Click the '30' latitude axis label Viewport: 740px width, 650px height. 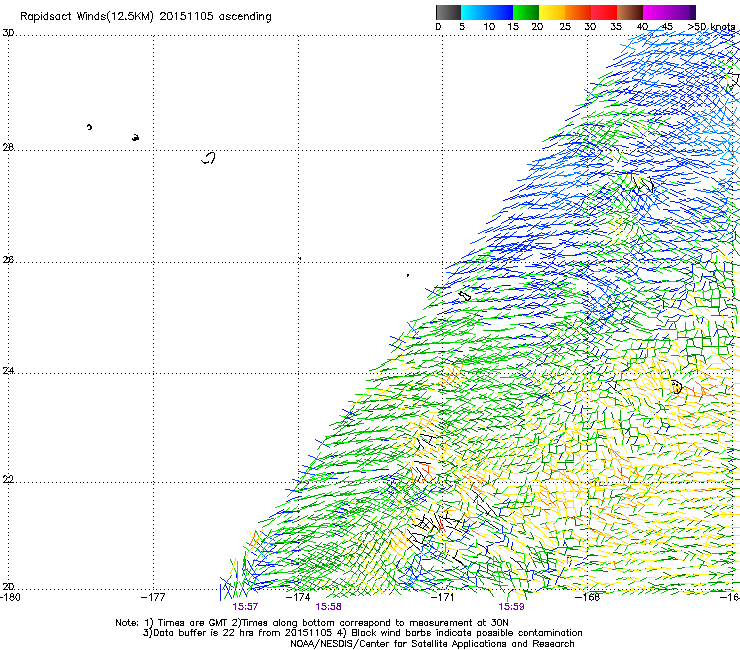[x=8, y=33]
